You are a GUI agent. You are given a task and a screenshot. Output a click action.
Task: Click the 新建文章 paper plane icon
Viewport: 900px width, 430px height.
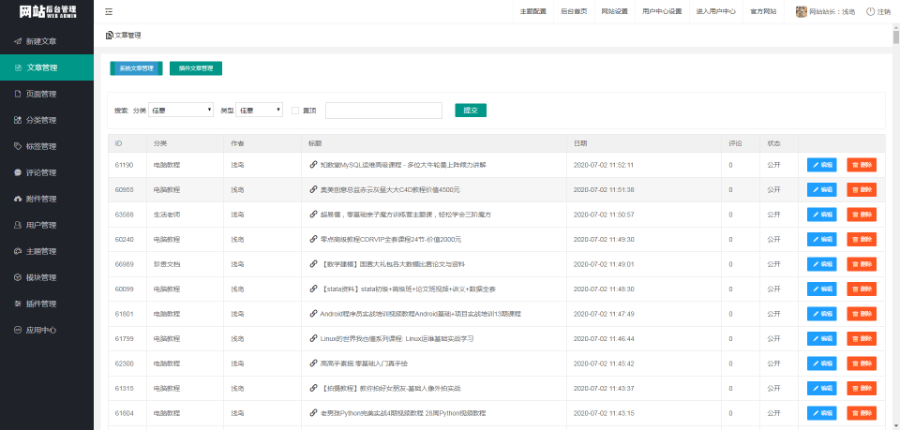(x=17, y=41)
